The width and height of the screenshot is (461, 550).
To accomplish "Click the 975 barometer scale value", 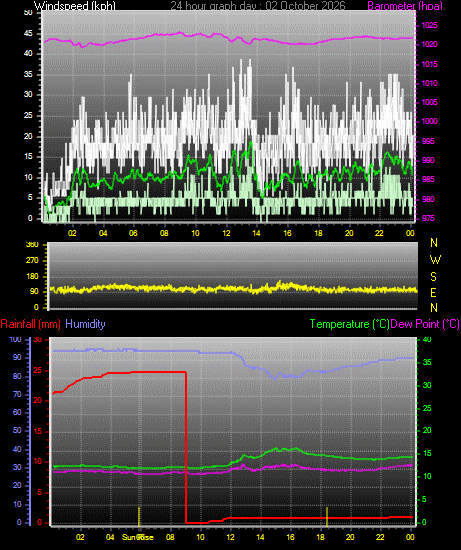I will 428,218.
